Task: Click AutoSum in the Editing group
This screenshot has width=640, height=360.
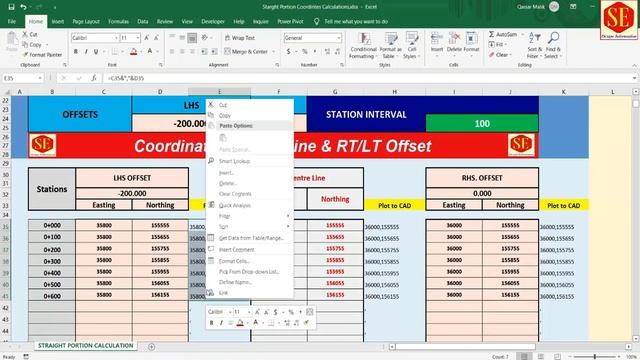Action: (x=503, y=34)
